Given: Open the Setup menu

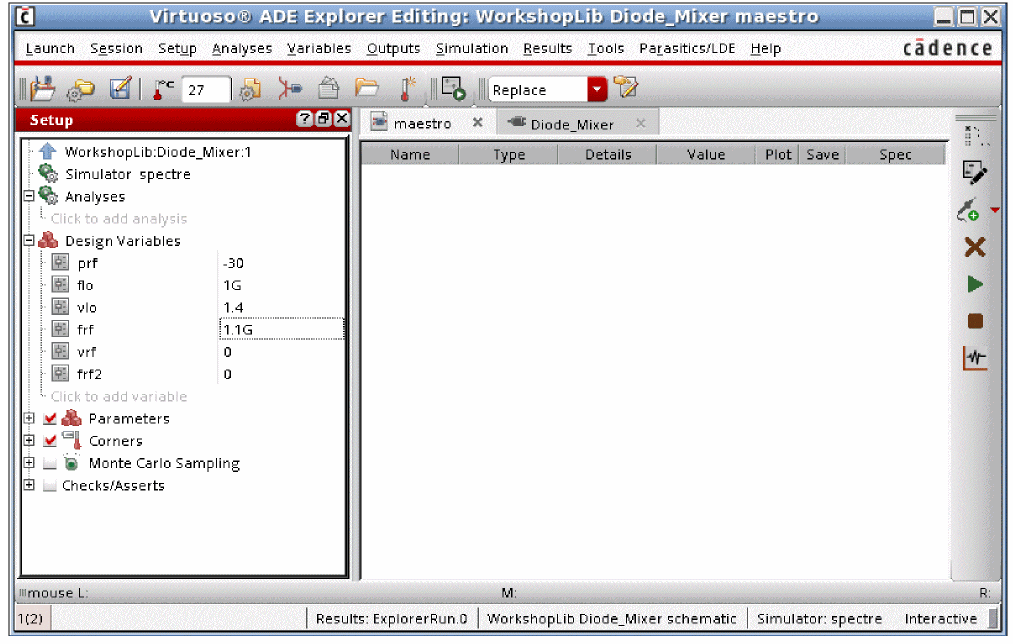Looking at the screenshot, I should click(177, 48).
